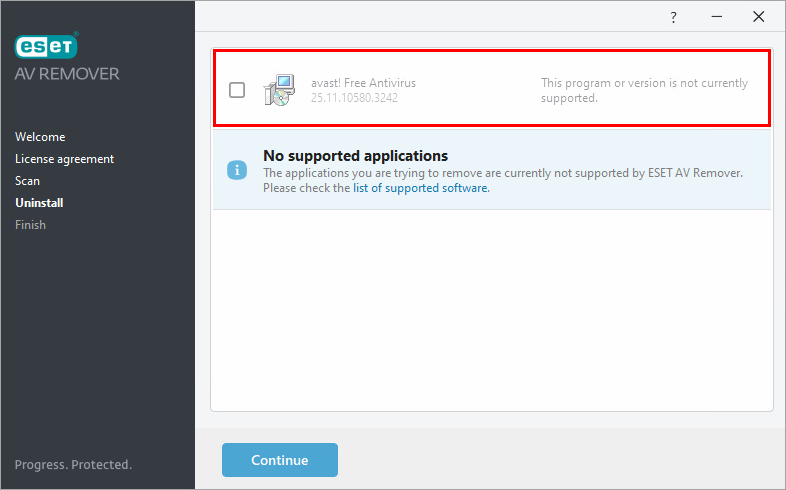
Task: Select the License agreement step
Action: point(64,159)
